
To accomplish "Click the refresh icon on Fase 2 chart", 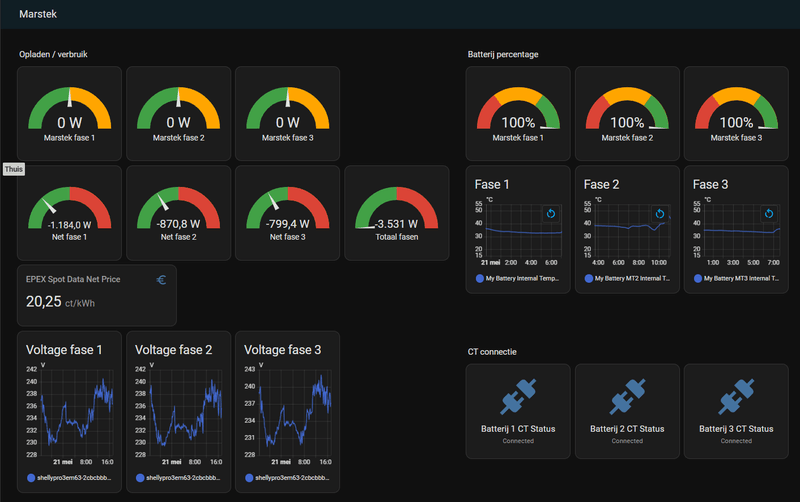I will 660,214.
